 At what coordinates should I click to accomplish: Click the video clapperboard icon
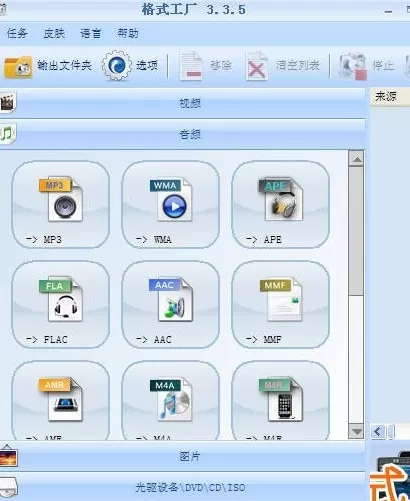tap(7, 102)
